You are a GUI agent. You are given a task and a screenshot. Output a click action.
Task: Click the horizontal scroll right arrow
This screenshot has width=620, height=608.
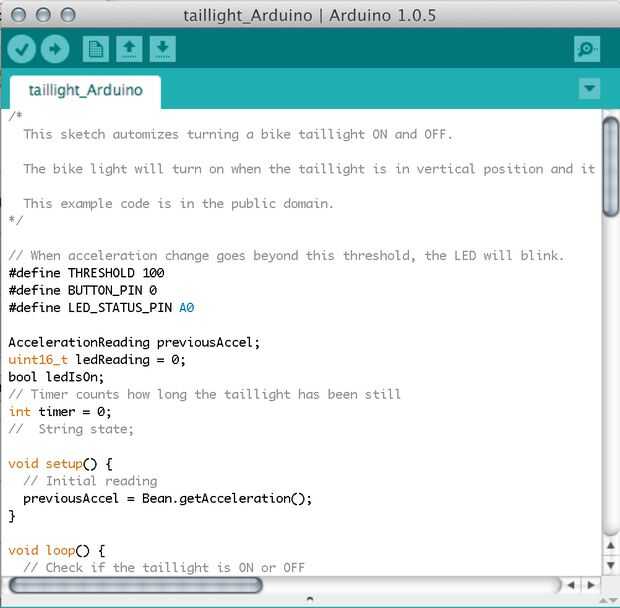click(x=591, y=585)
